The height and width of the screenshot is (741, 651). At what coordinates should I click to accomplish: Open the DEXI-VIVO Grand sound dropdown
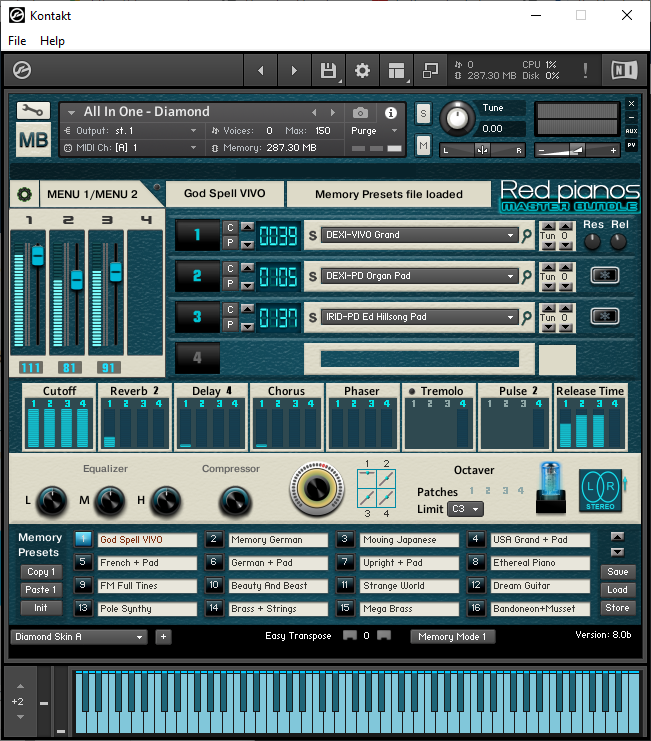(420, 235)
